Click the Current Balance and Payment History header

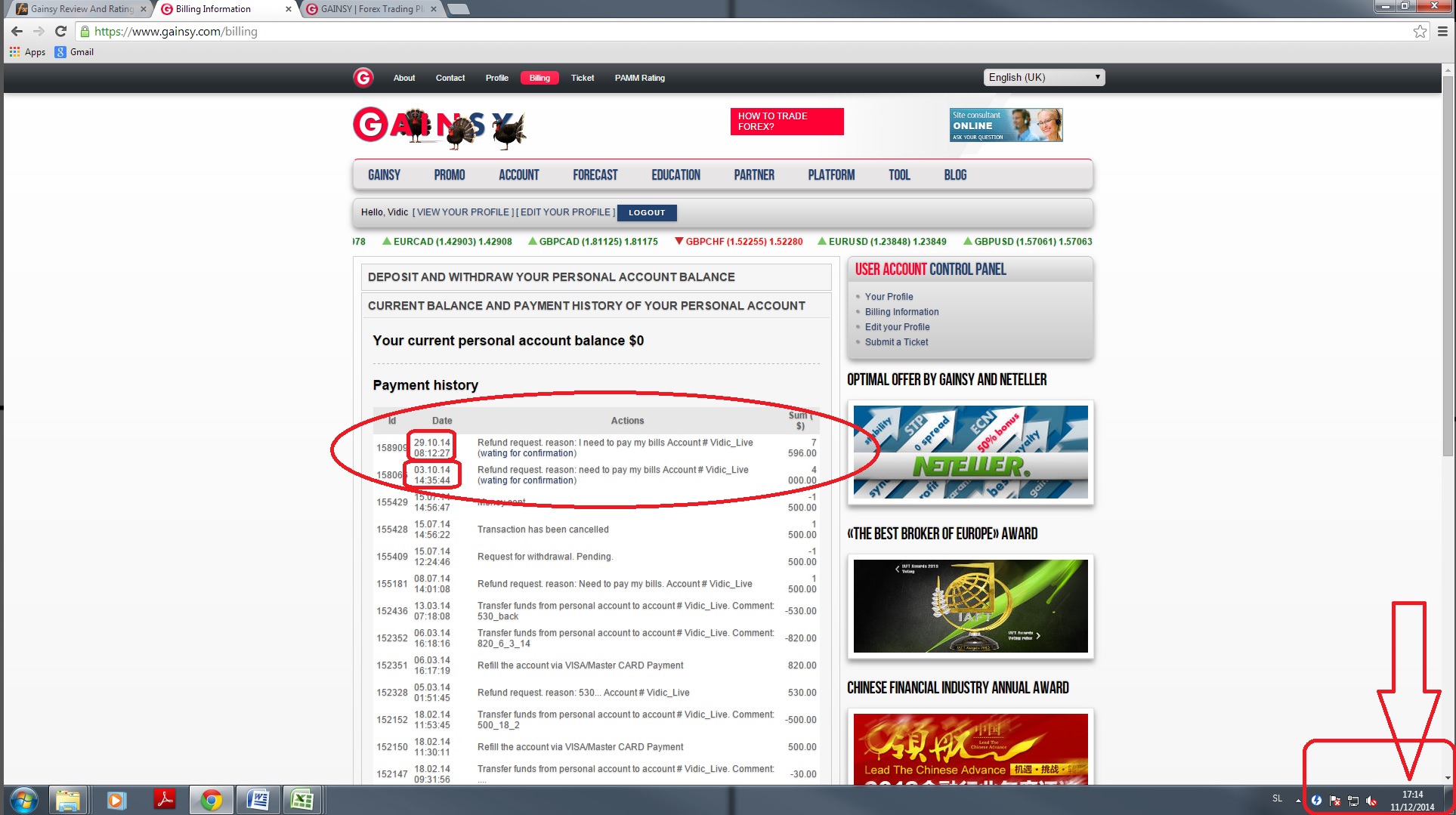pyautogui.click(x=595, y=306)
